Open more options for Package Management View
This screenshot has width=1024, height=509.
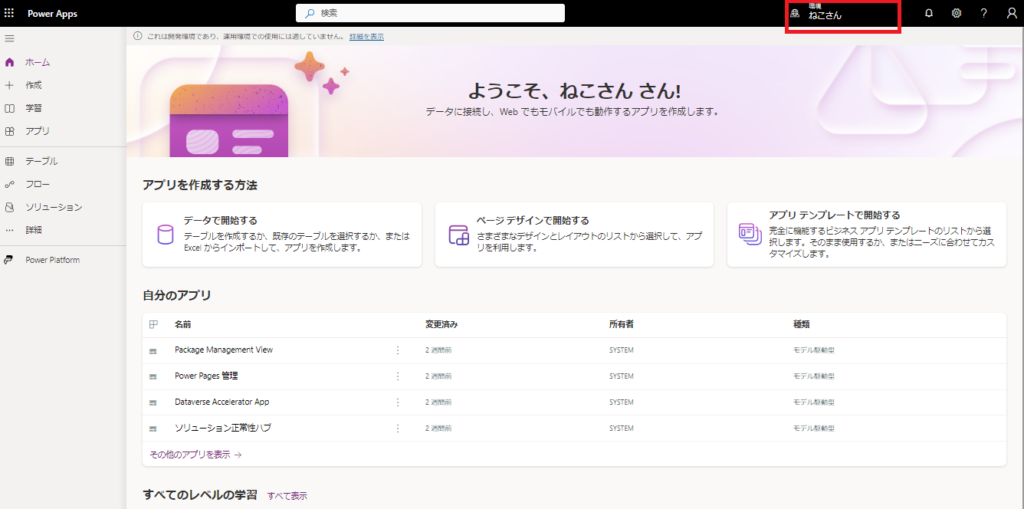(397, 350)
